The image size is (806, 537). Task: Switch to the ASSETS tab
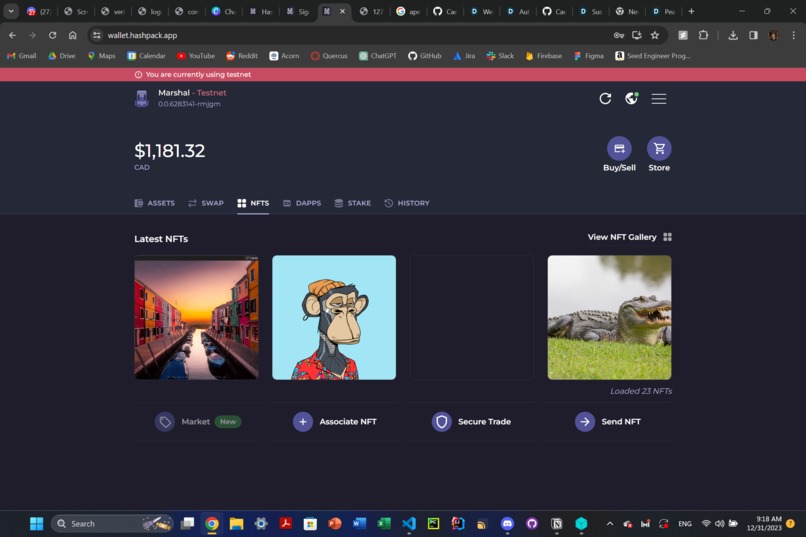tap(155, 203)
